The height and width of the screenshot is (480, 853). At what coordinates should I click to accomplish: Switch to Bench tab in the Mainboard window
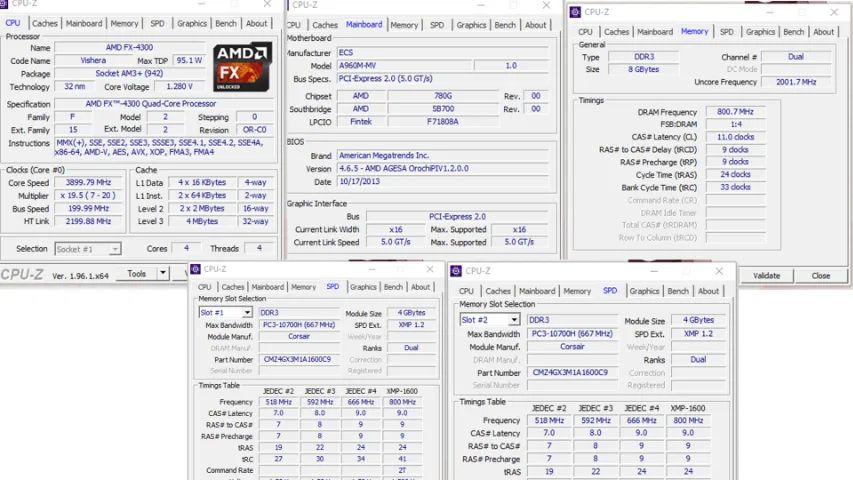(x=505, y=25)
